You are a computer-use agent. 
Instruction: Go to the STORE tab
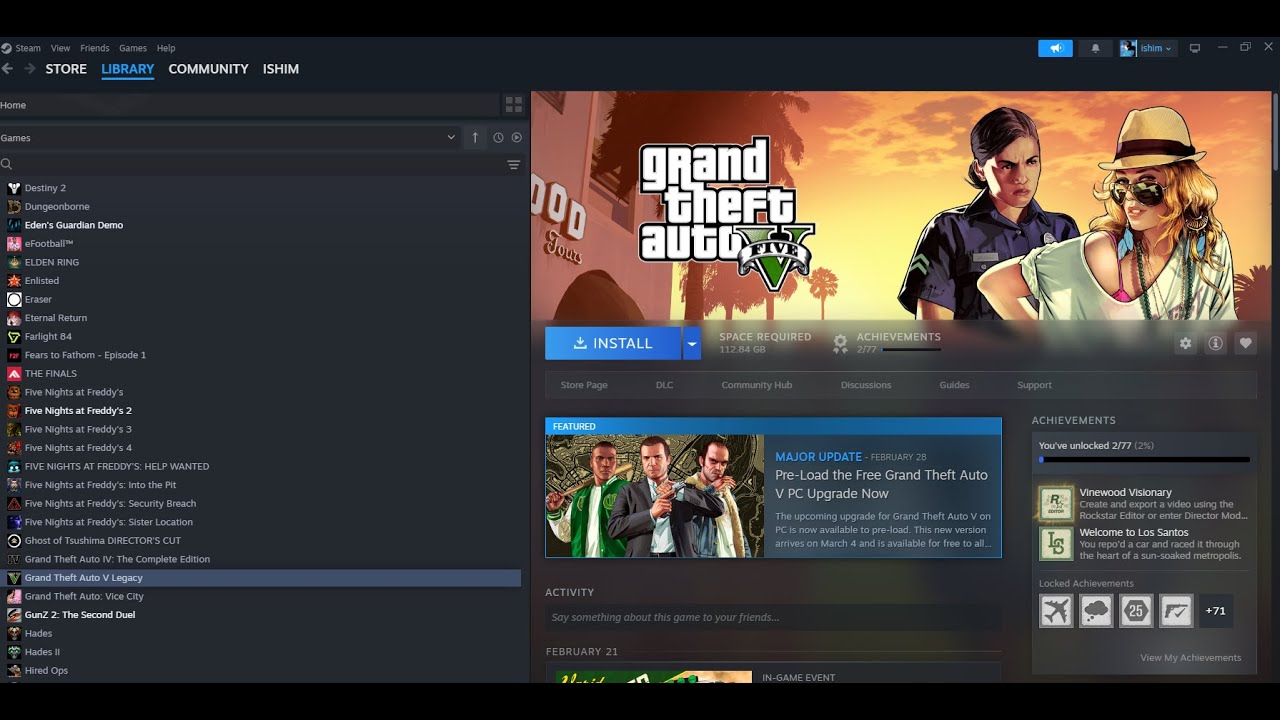[66, 69]
